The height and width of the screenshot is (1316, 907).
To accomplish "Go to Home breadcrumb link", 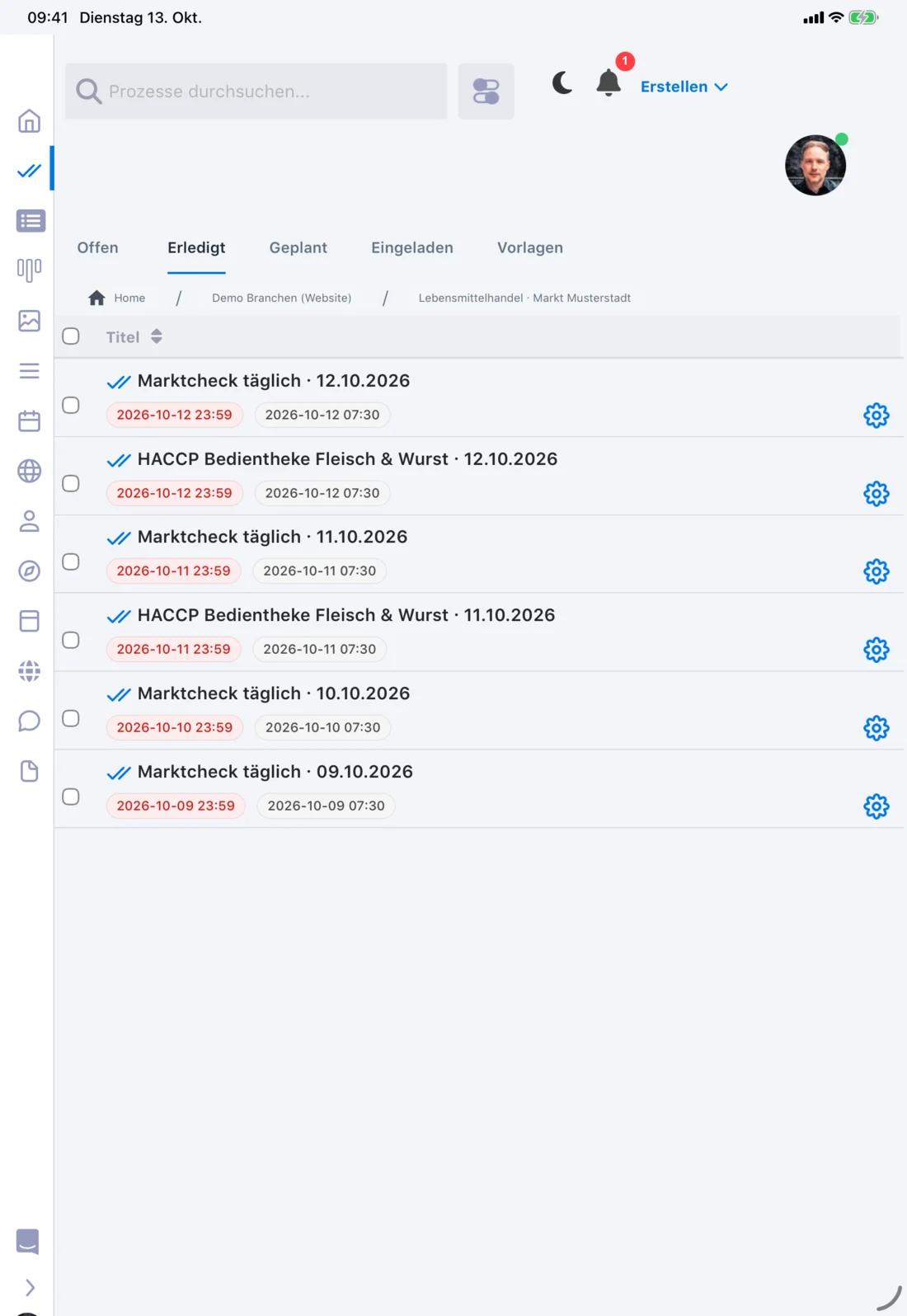I will click(117, 298).
